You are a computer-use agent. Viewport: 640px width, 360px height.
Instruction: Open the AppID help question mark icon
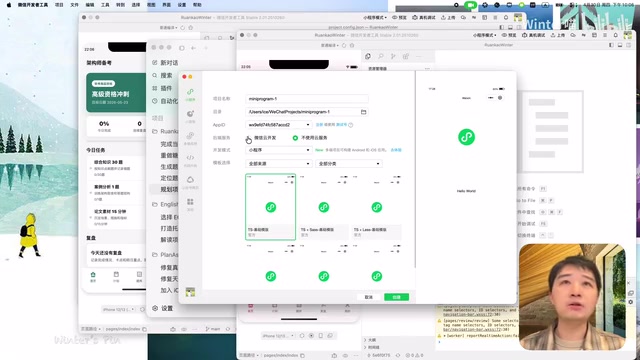point(351,125)
